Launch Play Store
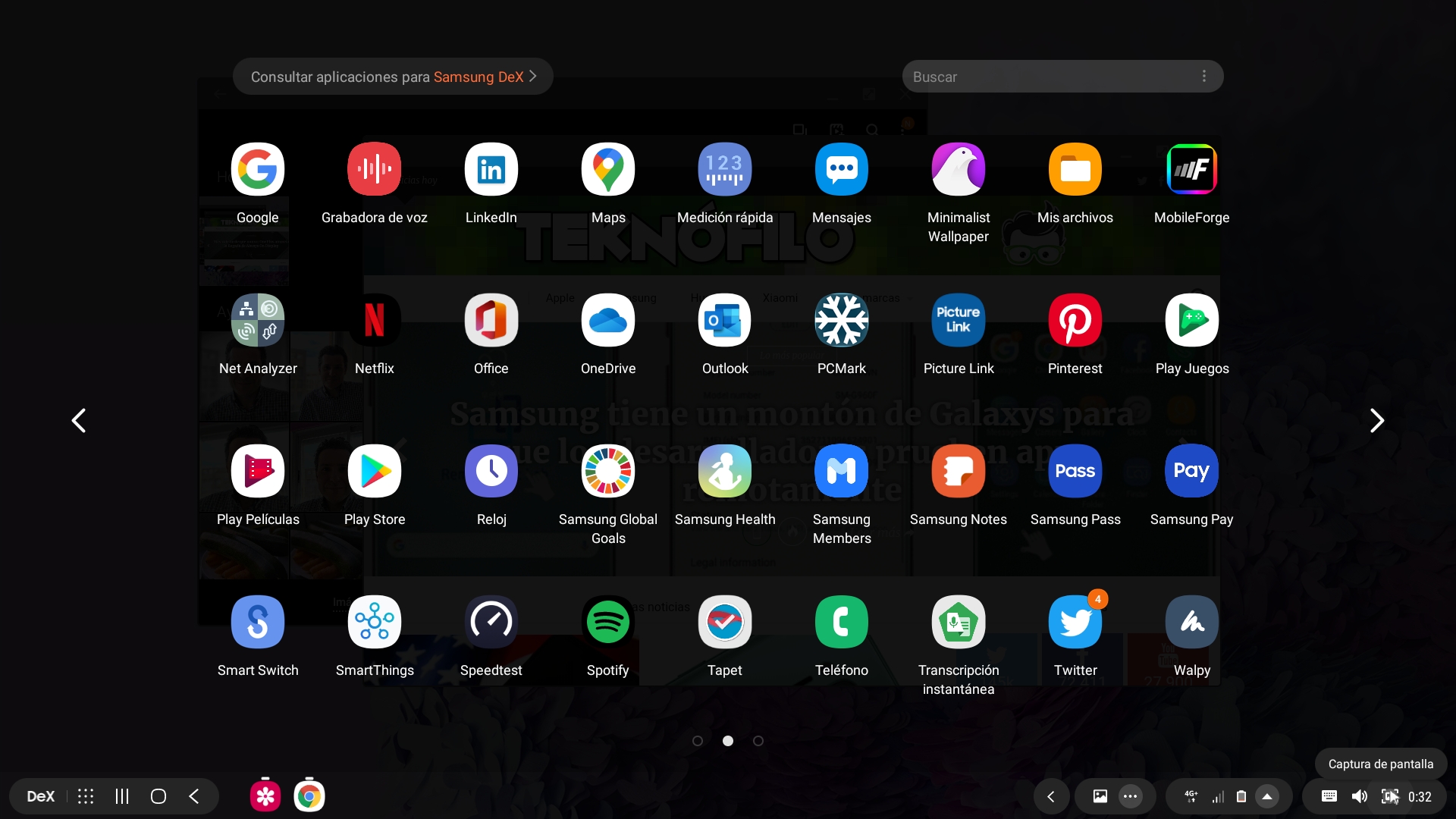 (375, 471)
